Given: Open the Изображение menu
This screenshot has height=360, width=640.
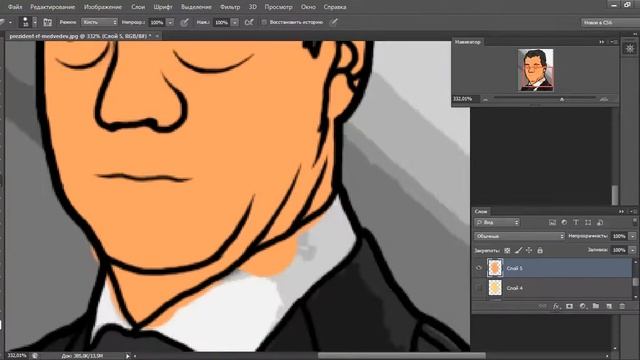Looking at the screenshot, I should (103, 7).
